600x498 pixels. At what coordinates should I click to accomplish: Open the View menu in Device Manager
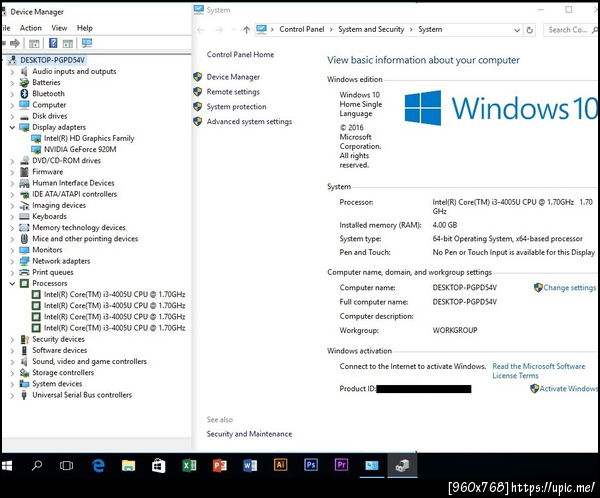tap(59, 28)
